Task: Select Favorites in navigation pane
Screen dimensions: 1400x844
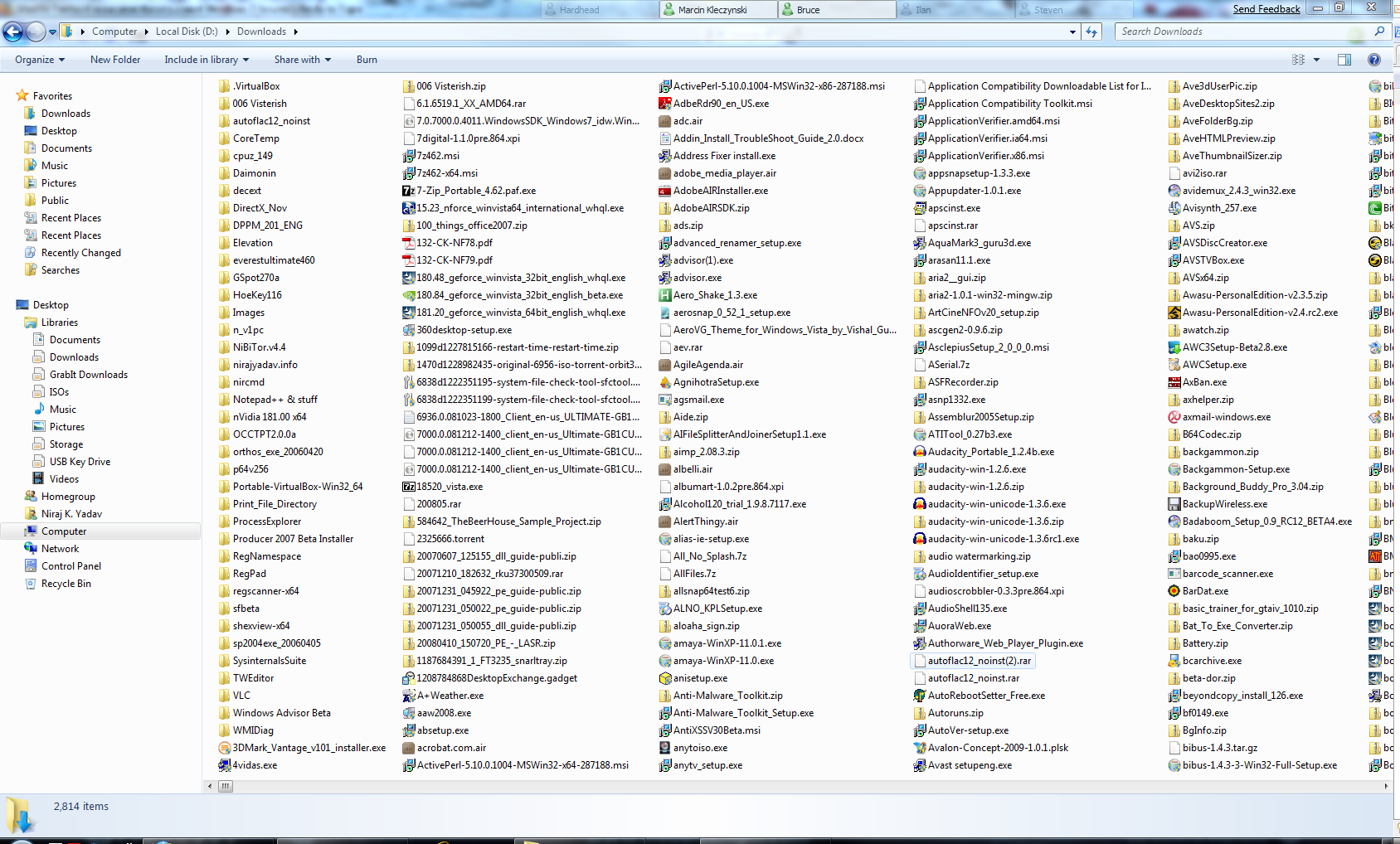Action: [x=52, y=96]
